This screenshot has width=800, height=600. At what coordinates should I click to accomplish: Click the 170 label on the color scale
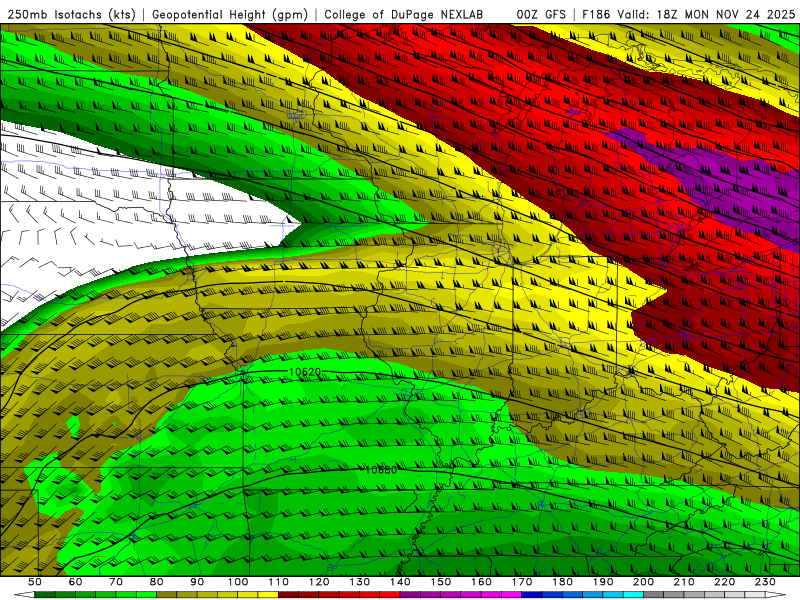pyautogui.click(x=522, y=582)
